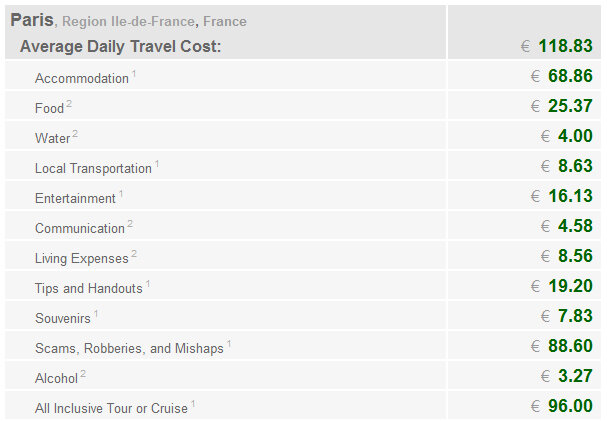Open Scams, Robberies, and Mishaps category

pyautogui.click(x=128, y=348)
